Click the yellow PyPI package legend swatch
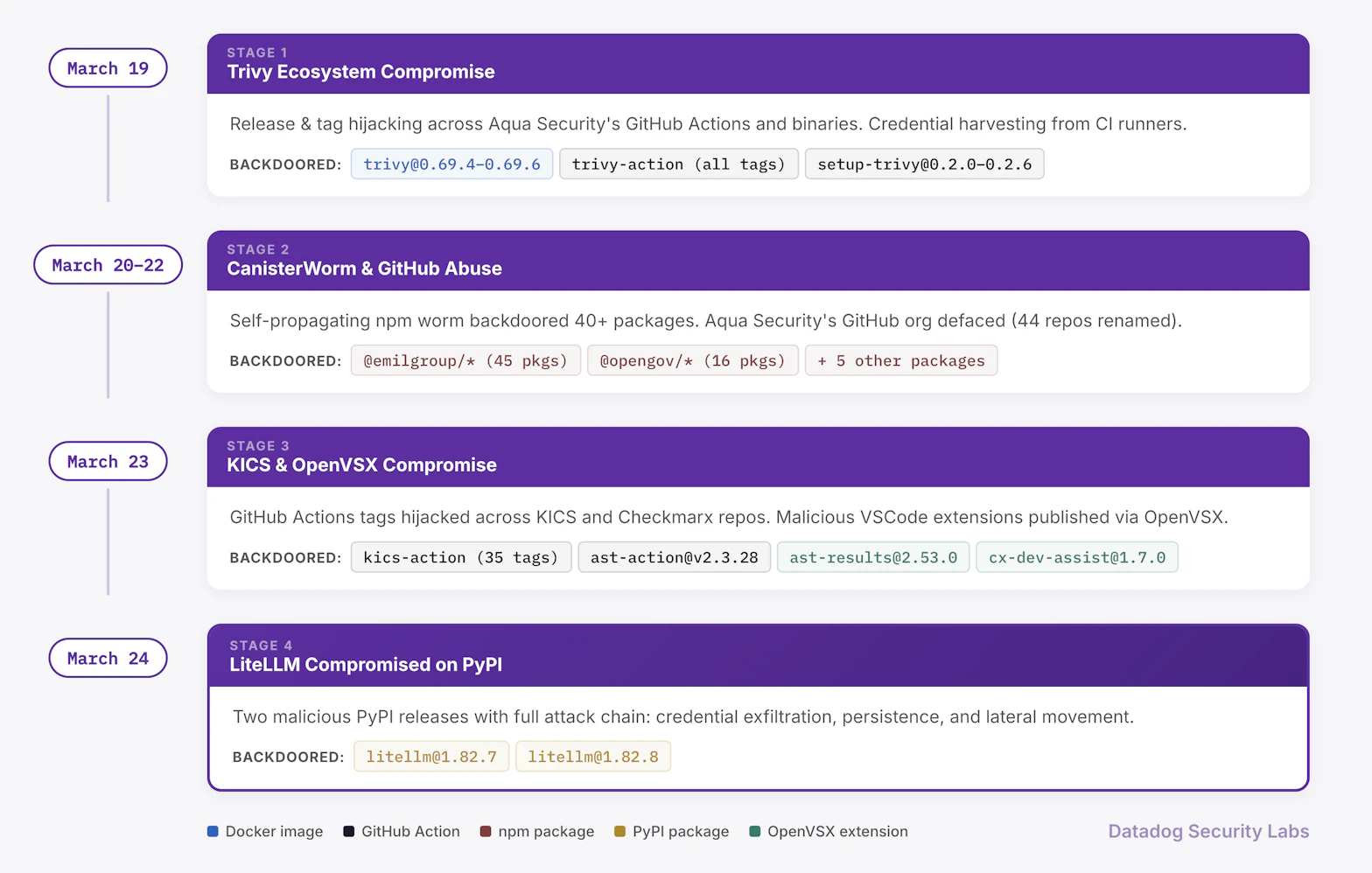This screenshot has height=873, width=1372. pos(620,831)
